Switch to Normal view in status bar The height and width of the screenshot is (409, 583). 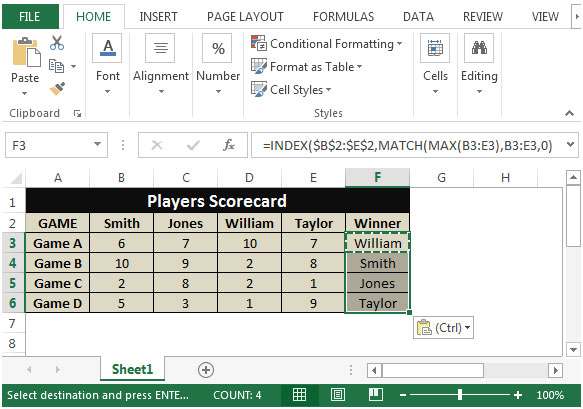point(299,394)
